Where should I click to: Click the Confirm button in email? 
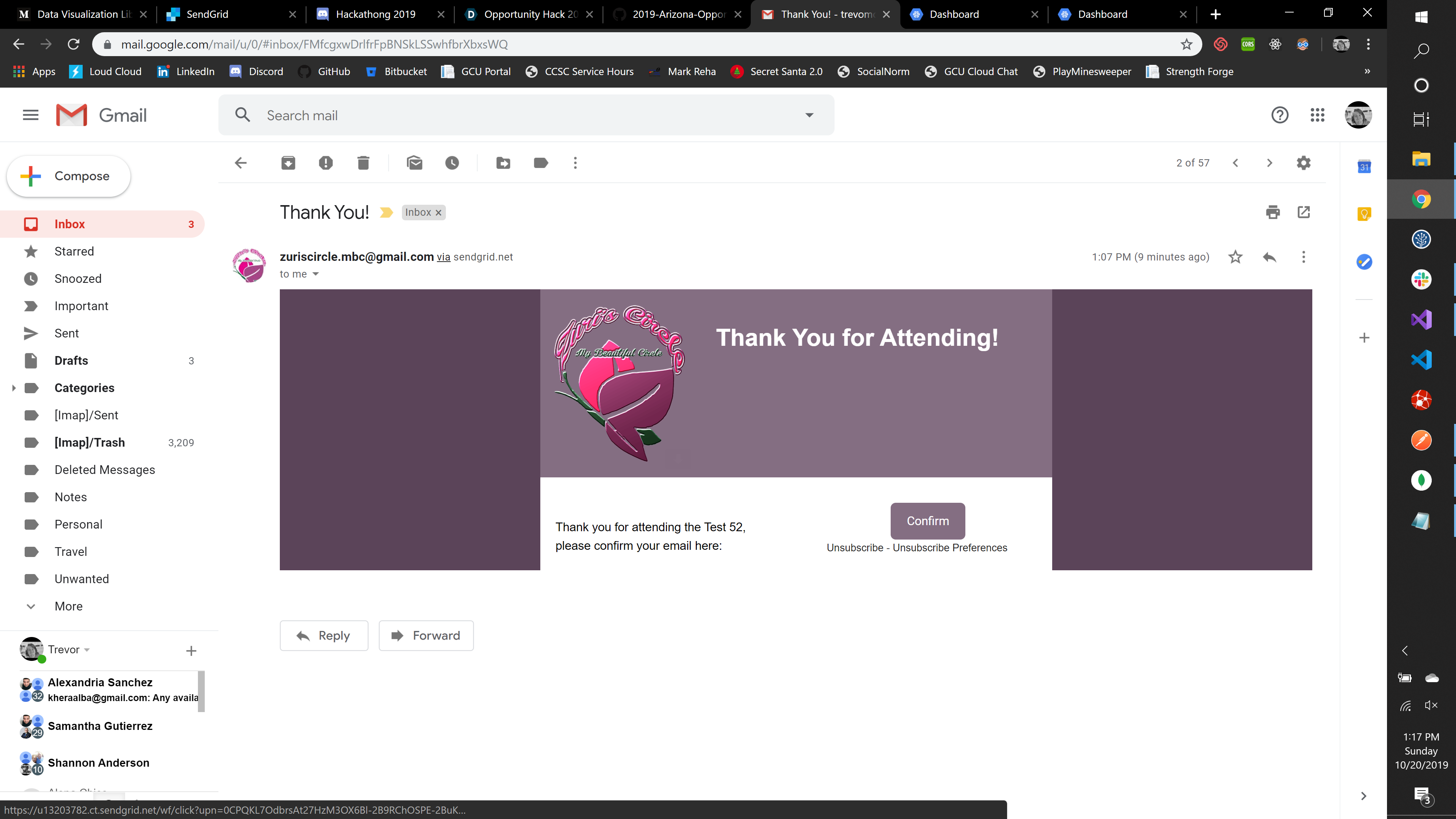(927, 521)
